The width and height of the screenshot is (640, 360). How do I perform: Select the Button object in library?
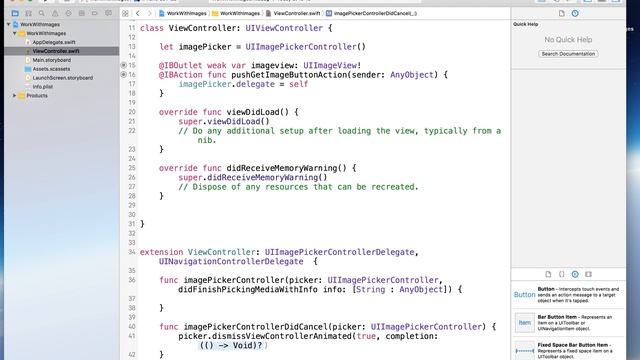coord(568,295)
